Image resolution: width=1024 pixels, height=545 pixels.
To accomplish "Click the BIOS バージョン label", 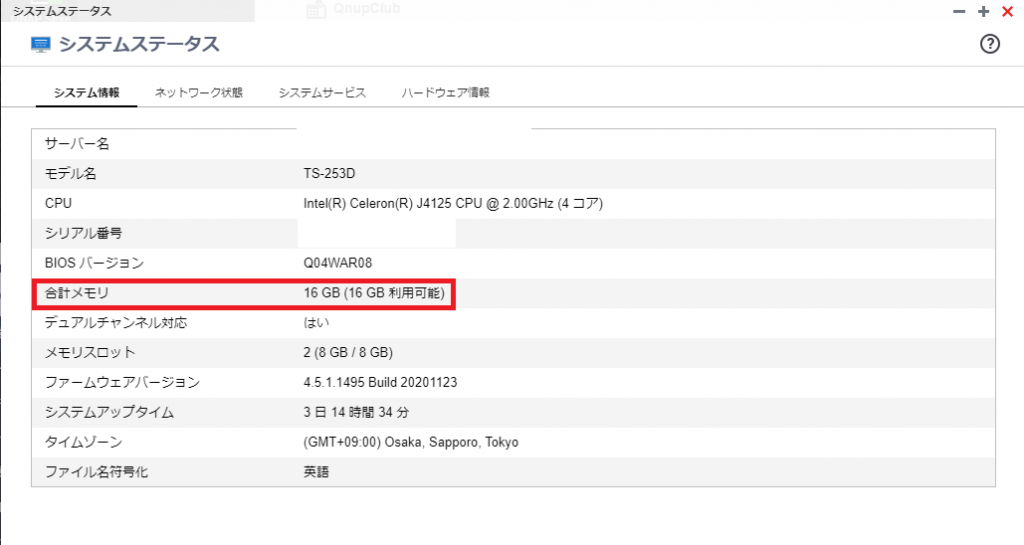I will coord(94,263).
